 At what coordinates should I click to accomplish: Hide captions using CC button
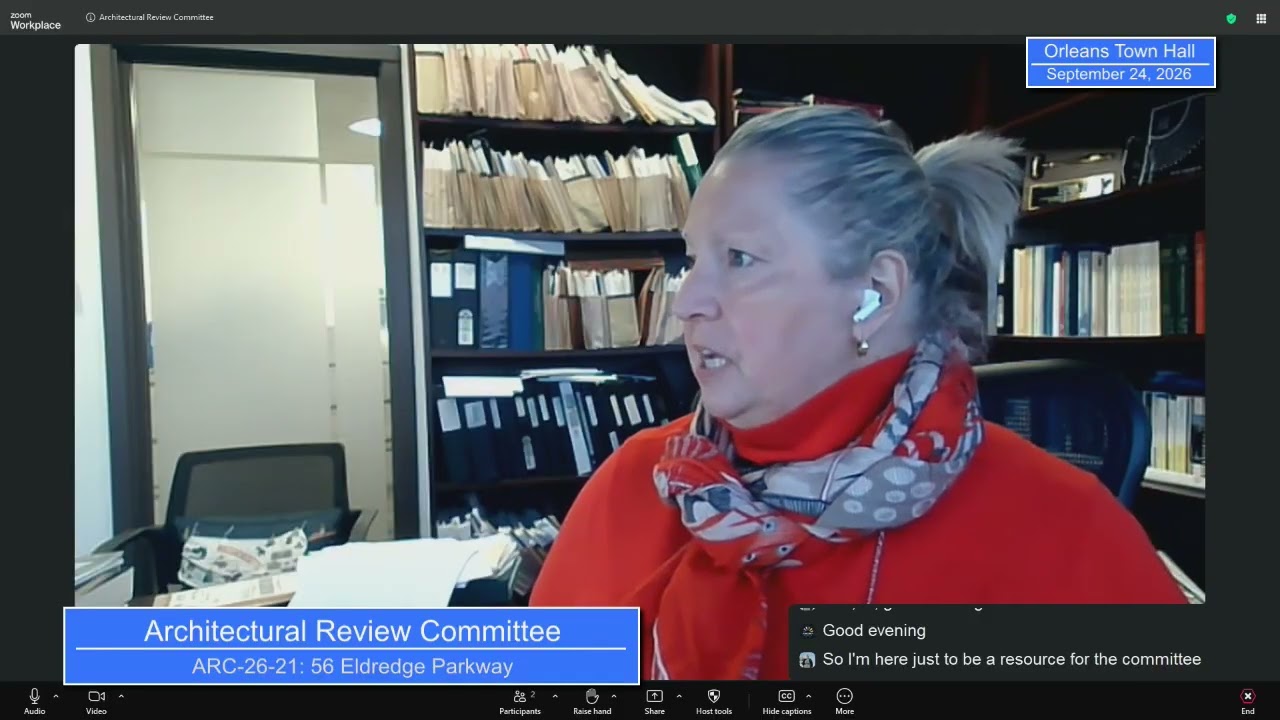coord(787,701)
